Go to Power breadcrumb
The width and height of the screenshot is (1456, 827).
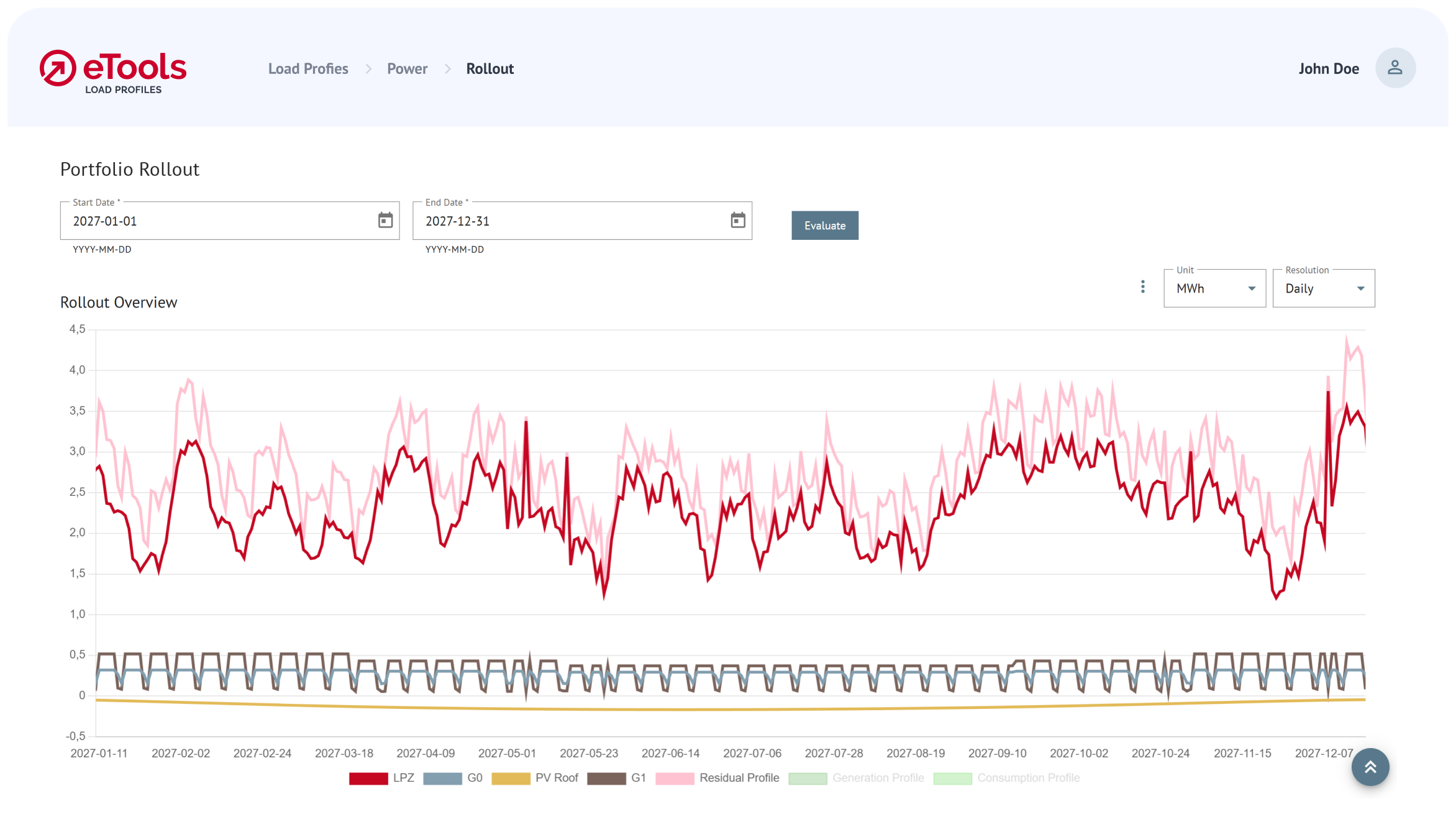[407, 69]
